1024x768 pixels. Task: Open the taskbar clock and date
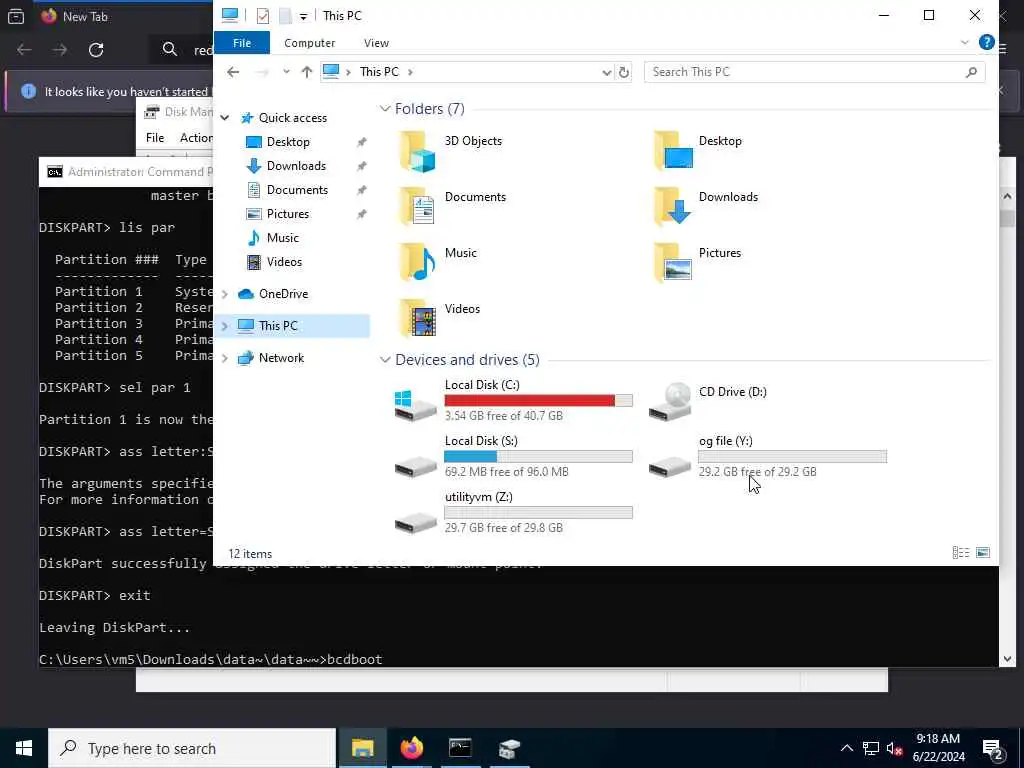point(938,748)
